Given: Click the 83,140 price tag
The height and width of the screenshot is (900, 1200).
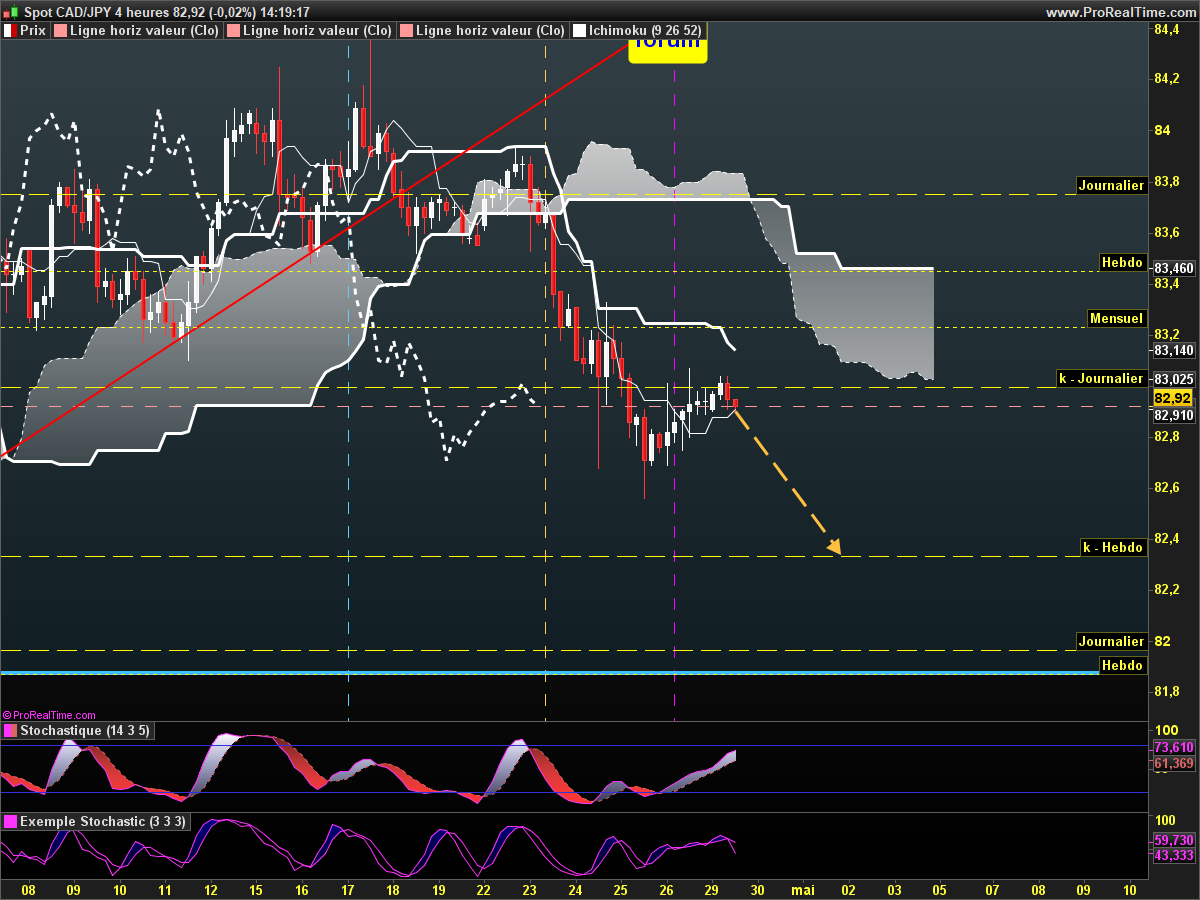Looking at the screenshot, I should point(1174,350).
